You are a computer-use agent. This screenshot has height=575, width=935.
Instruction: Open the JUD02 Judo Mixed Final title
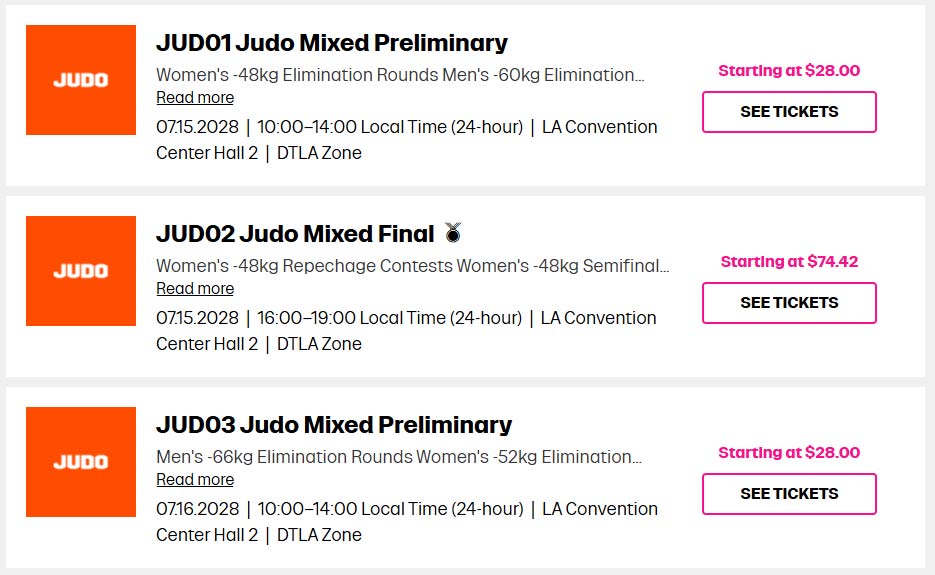tap(295, 234)
